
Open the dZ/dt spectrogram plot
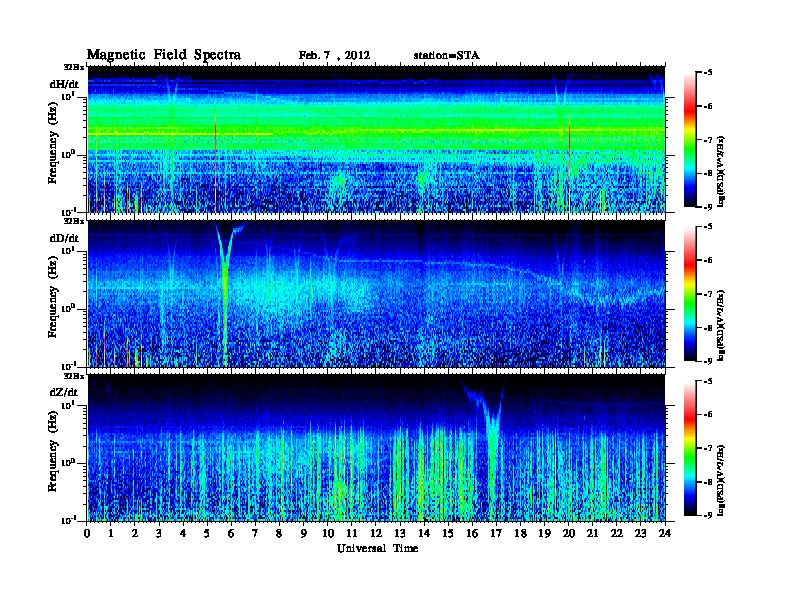(376, 448)
